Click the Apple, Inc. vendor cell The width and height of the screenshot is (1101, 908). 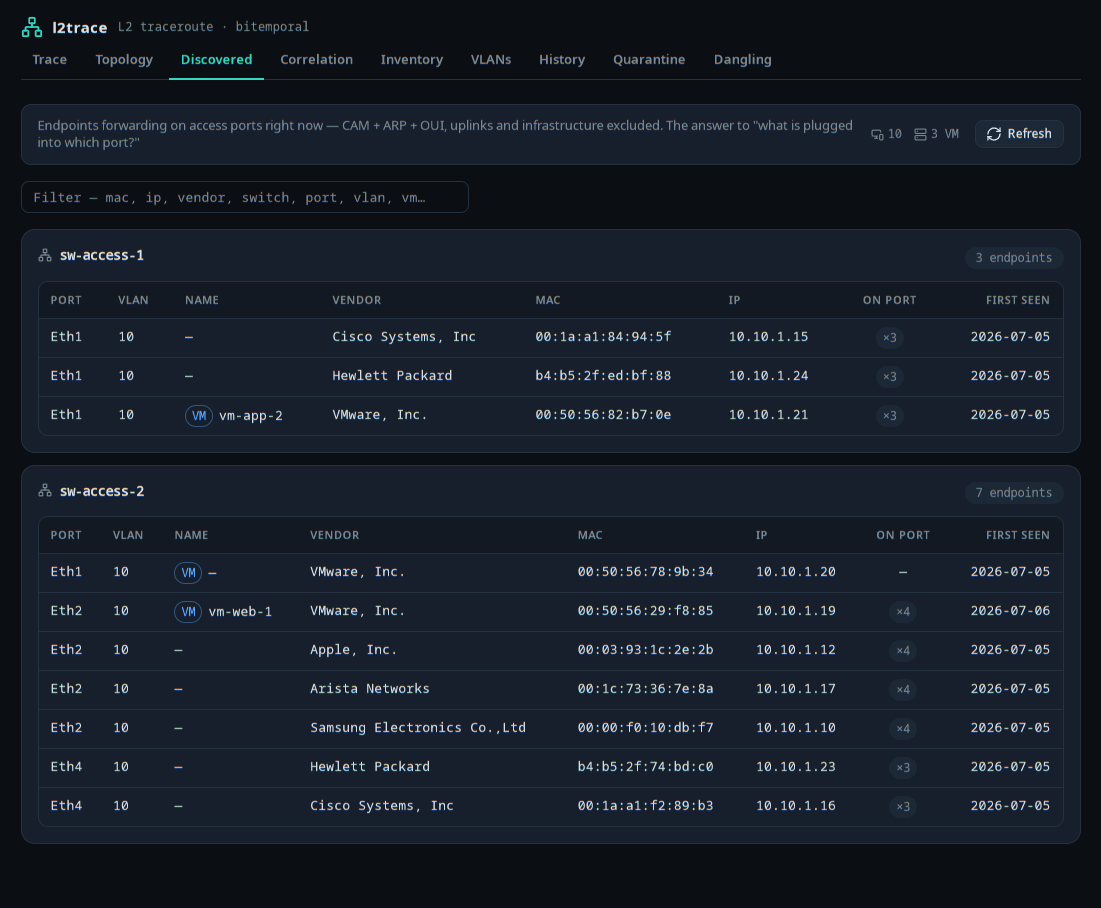(x=354, y=650)
